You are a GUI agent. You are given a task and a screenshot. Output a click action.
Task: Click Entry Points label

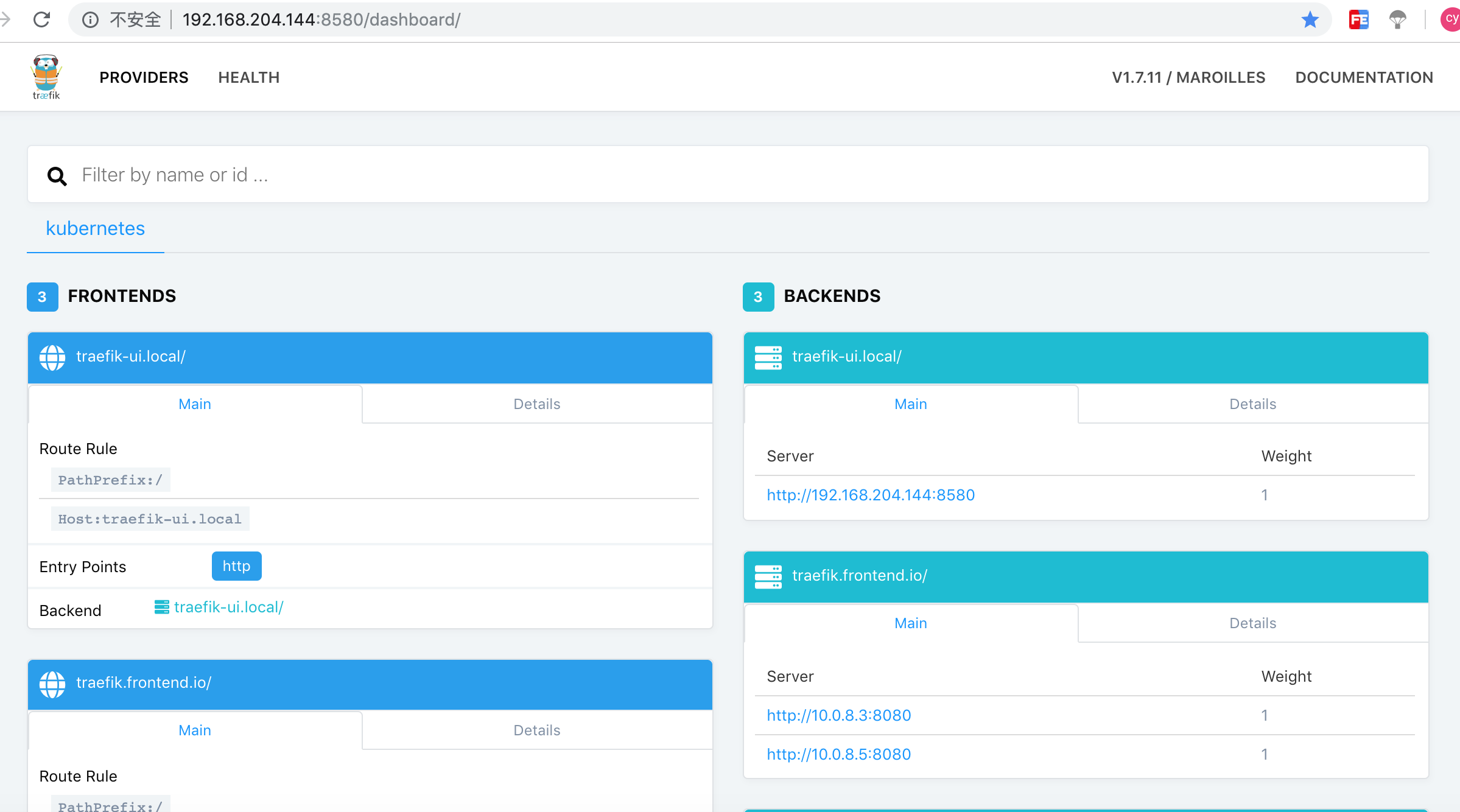[x=83, y=567]
